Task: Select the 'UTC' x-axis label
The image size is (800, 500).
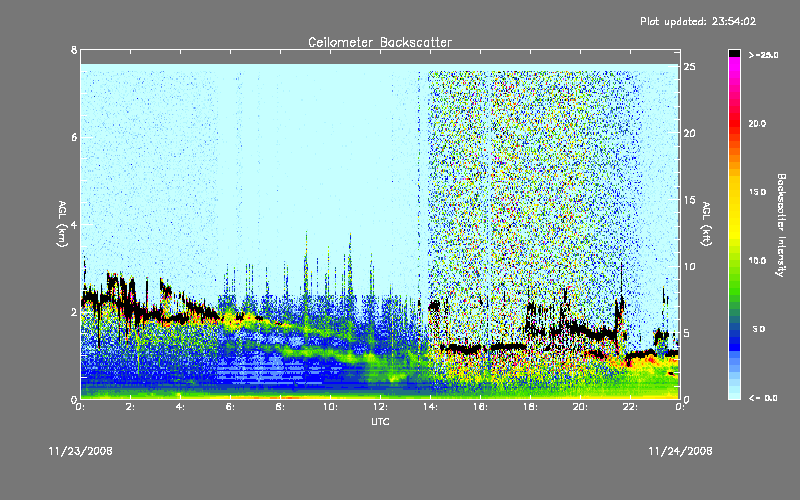Action: tap(380, 421)
